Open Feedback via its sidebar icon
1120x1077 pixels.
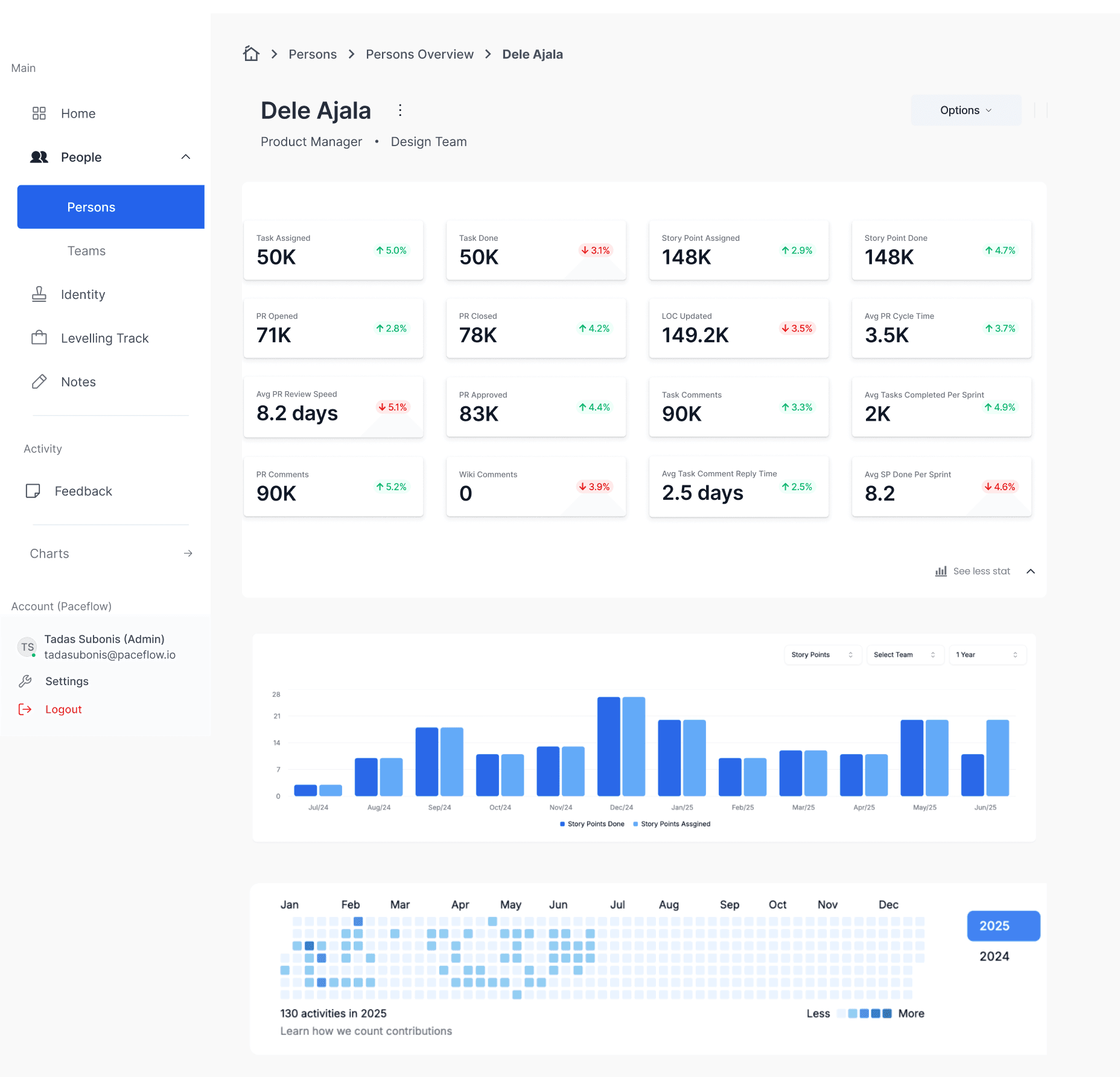pos(33,491)
